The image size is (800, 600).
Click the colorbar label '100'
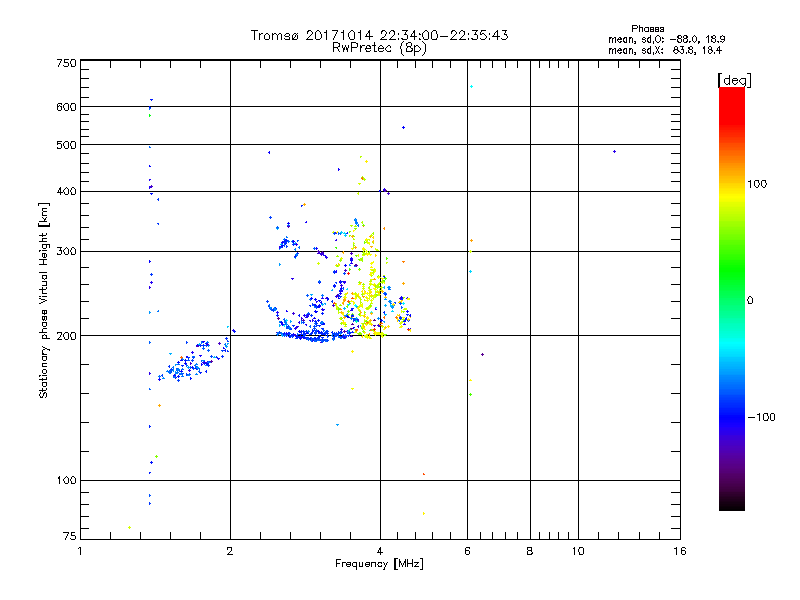(x=757, y=184)
